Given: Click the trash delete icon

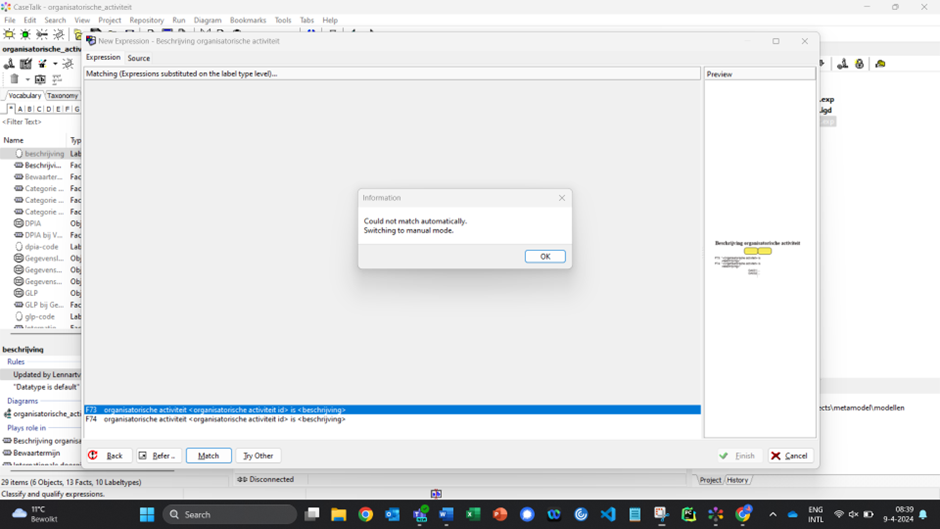Looking at the screenshot, I should [14, 79].
